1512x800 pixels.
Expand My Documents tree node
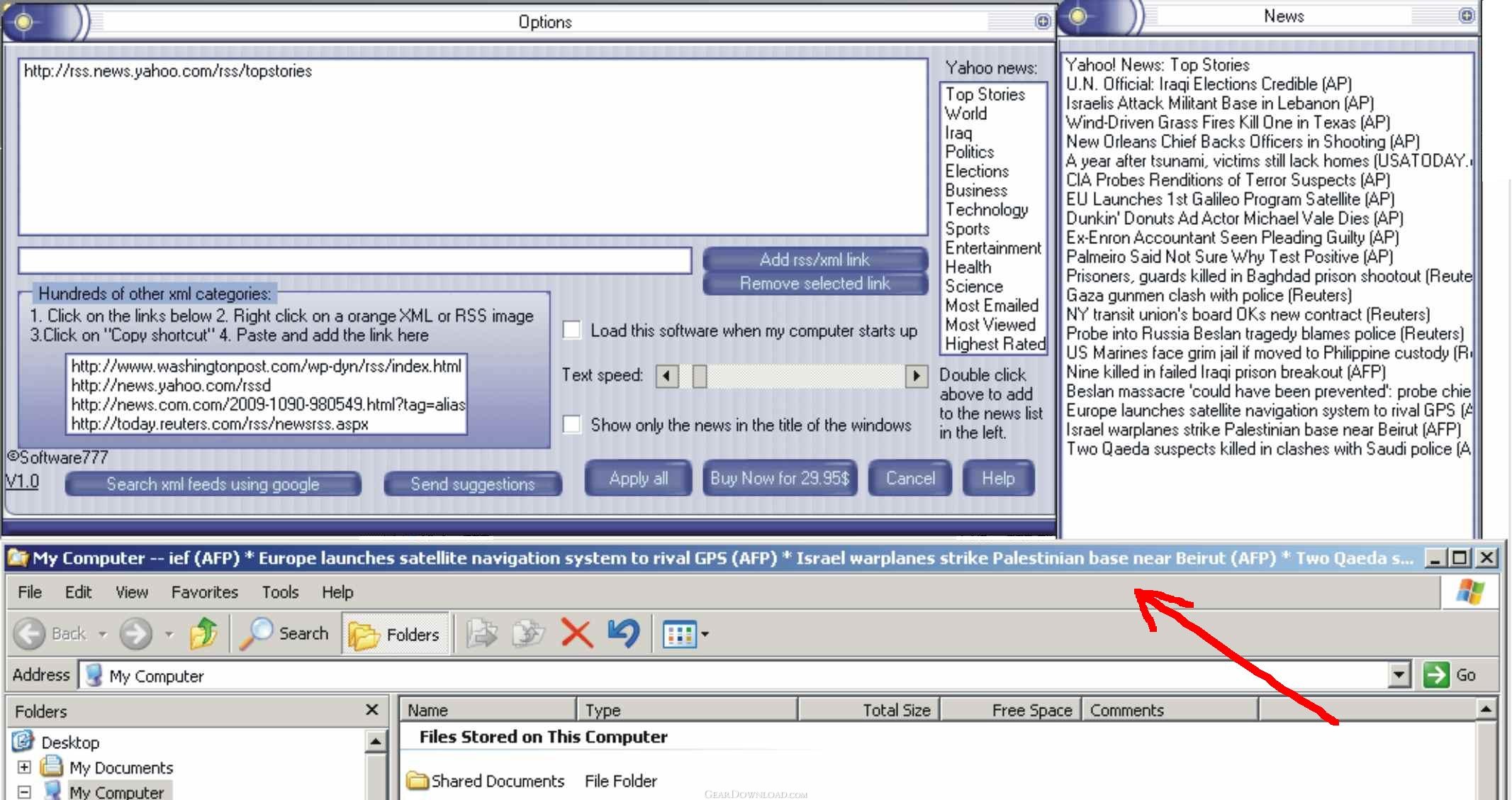(x=24, y=767)
